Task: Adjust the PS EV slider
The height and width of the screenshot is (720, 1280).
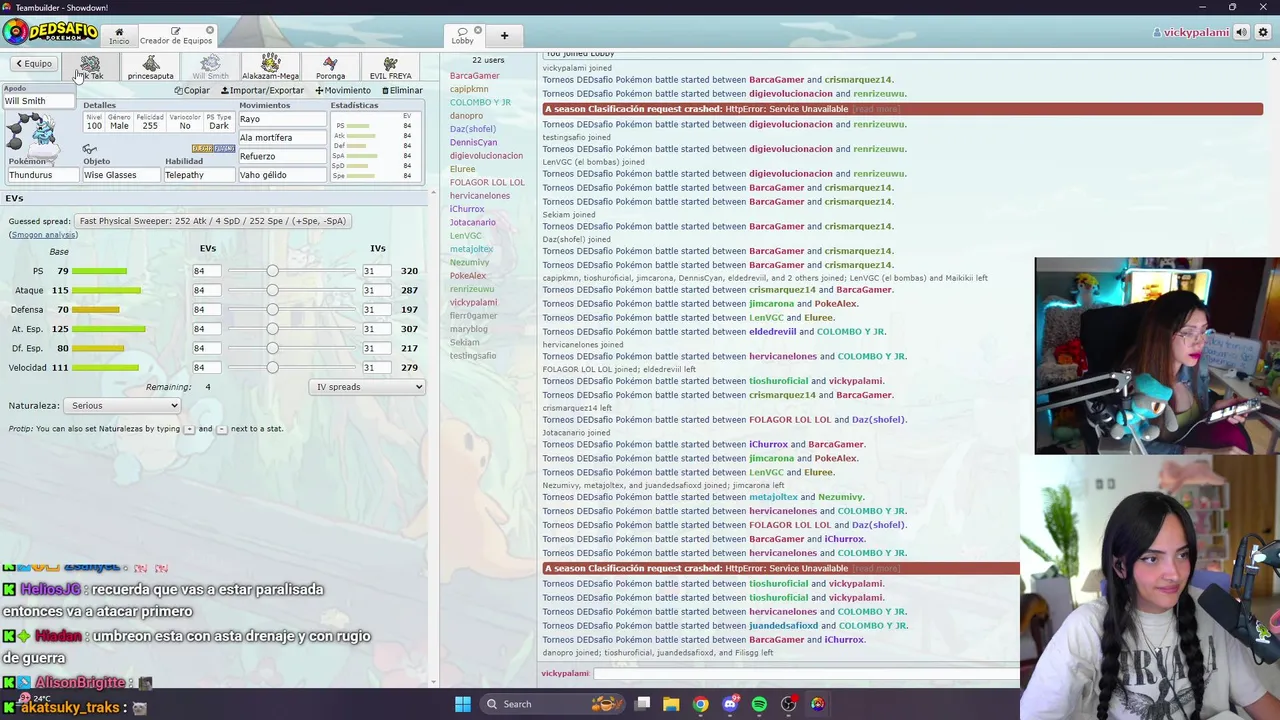Action: [291, 271]
